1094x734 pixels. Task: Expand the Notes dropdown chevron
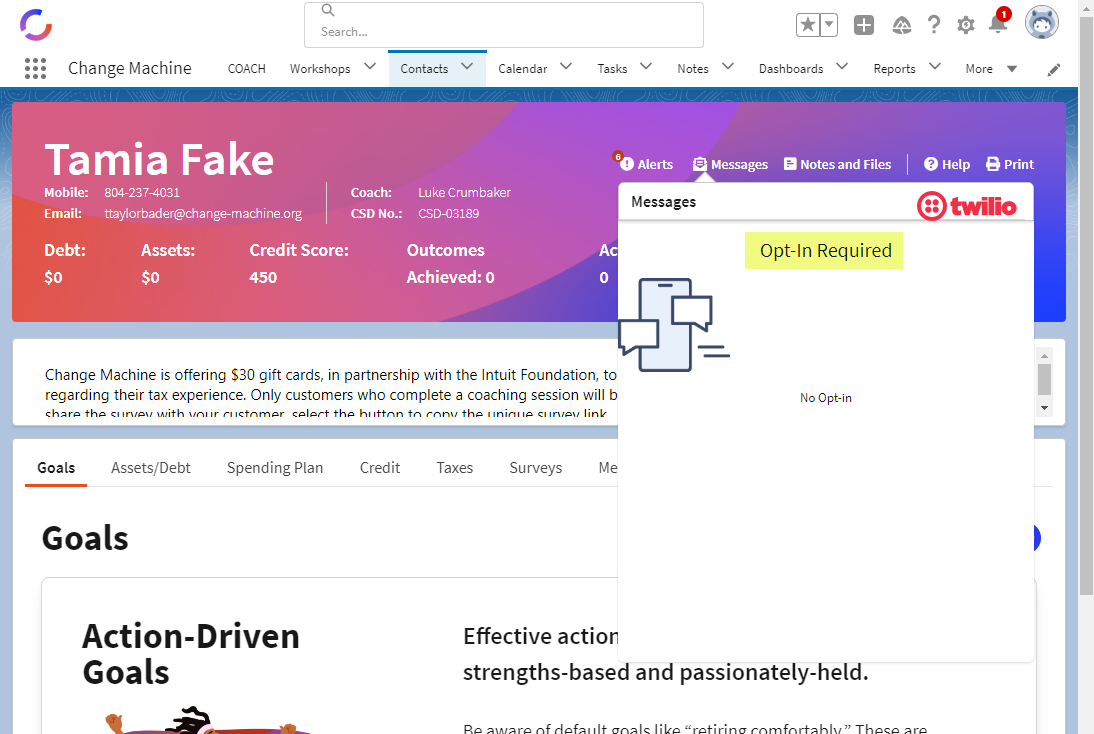(728, 66)
